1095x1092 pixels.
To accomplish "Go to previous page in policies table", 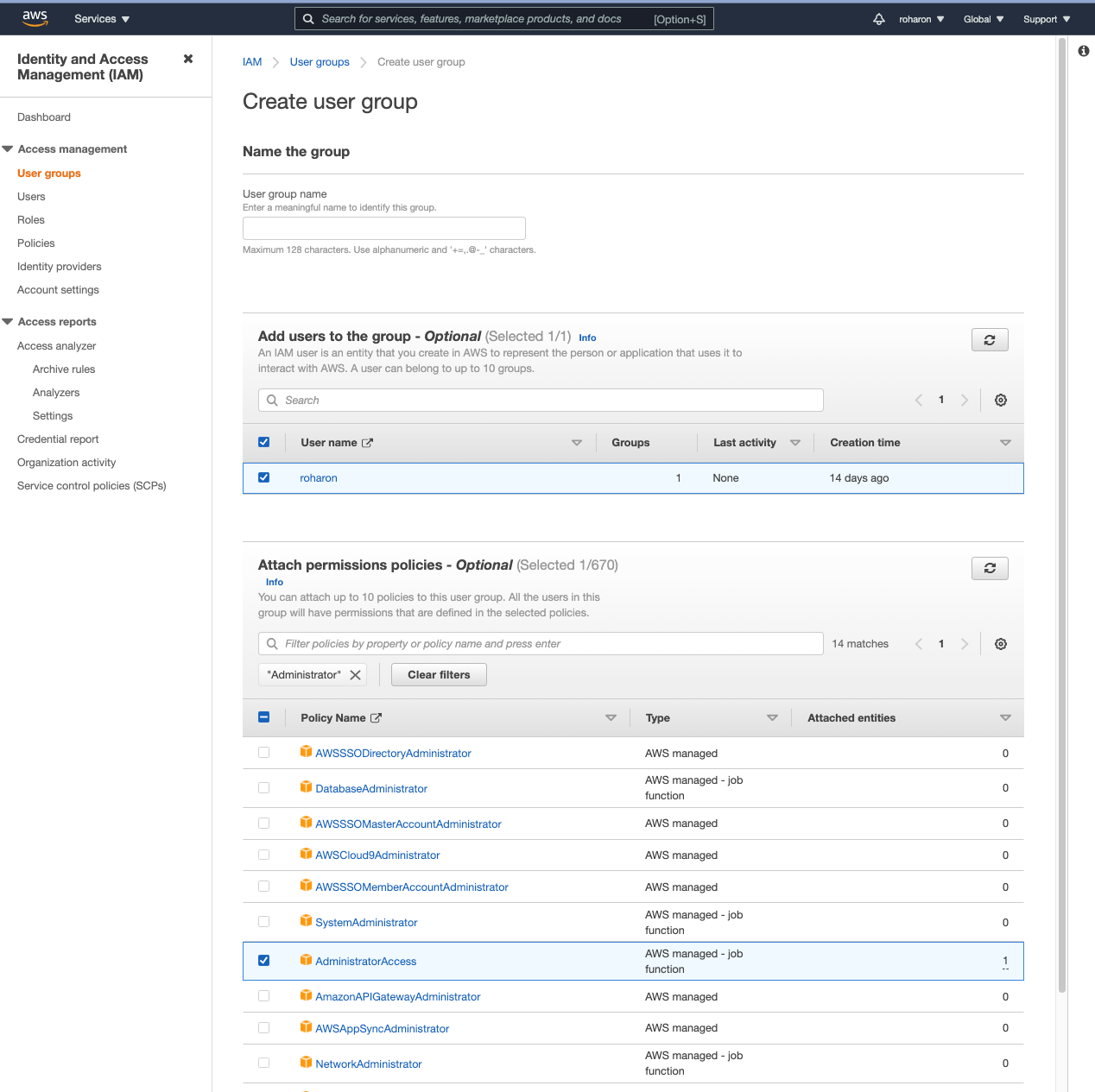I will (x=919, y=644).
